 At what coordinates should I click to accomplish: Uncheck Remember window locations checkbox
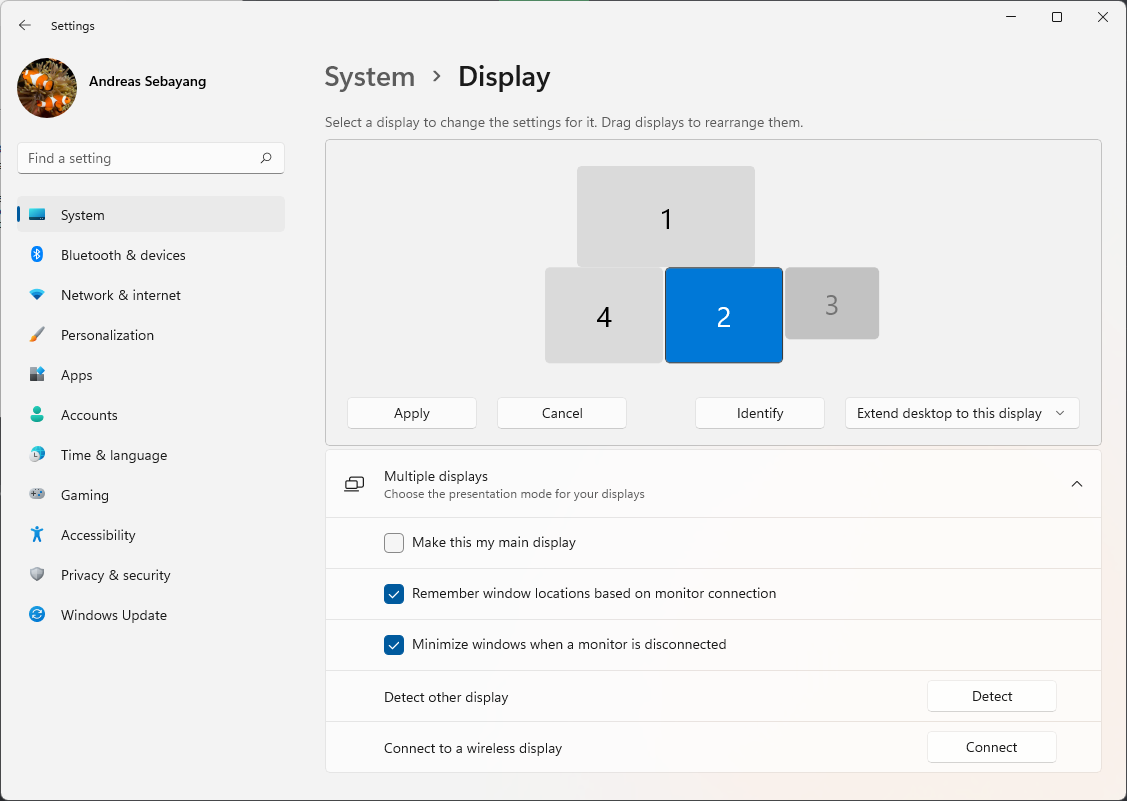pyautogui.click(x=394, y=594)
